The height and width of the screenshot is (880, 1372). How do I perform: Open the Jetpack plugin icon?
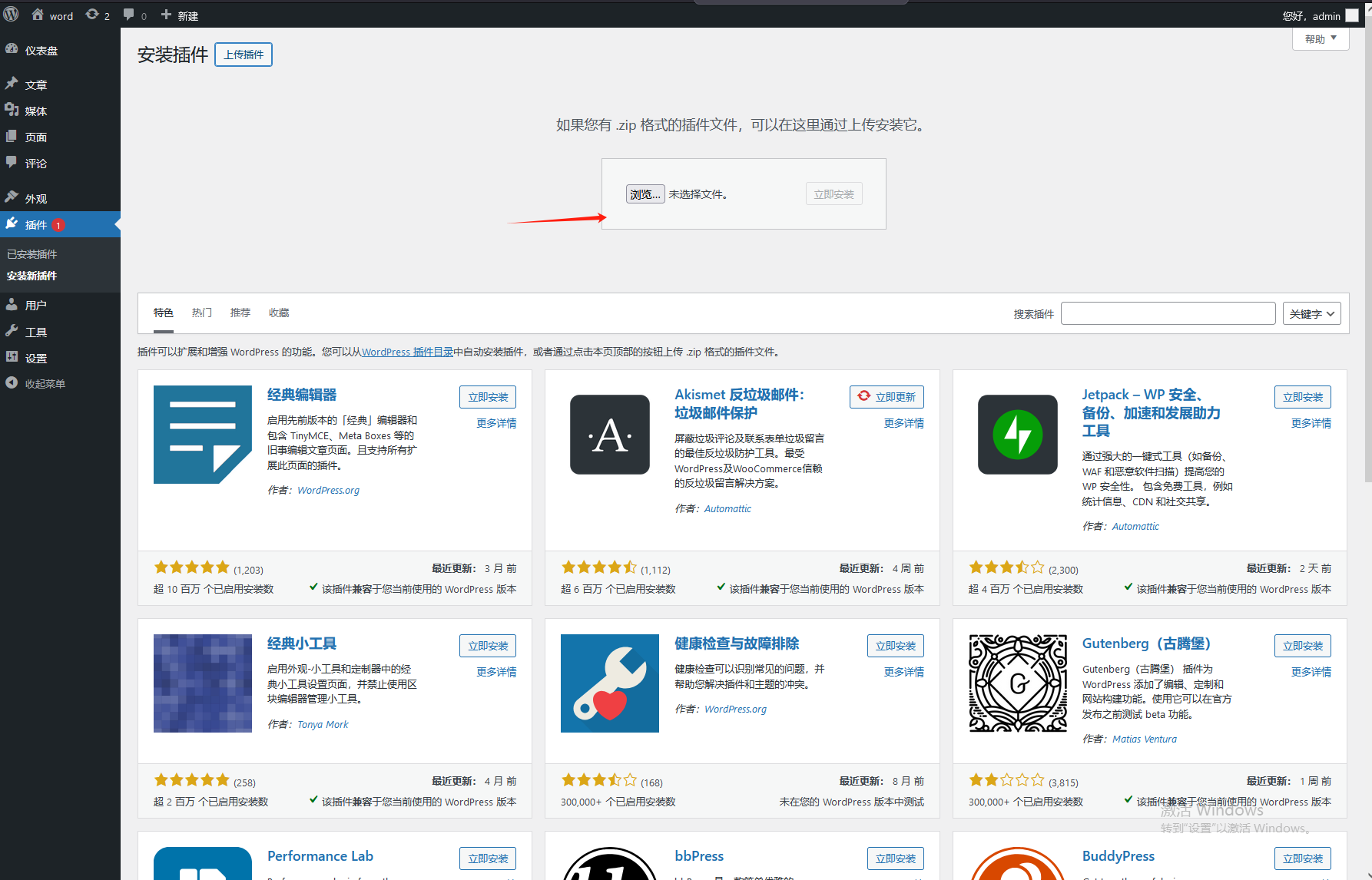(1018, 435)
